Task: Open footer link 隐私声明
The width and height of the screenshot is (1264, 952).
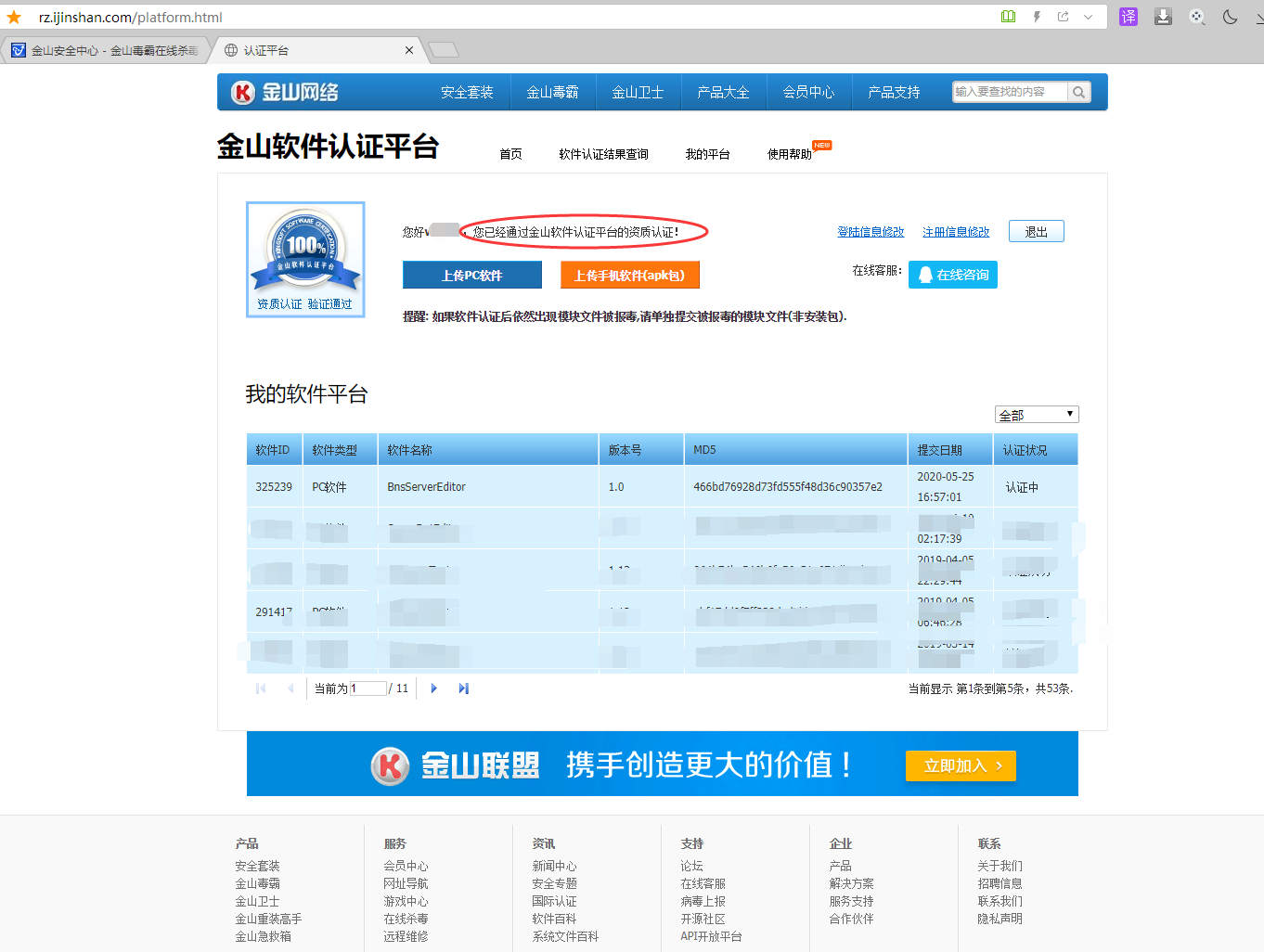Action: [x=1000, y=919]
